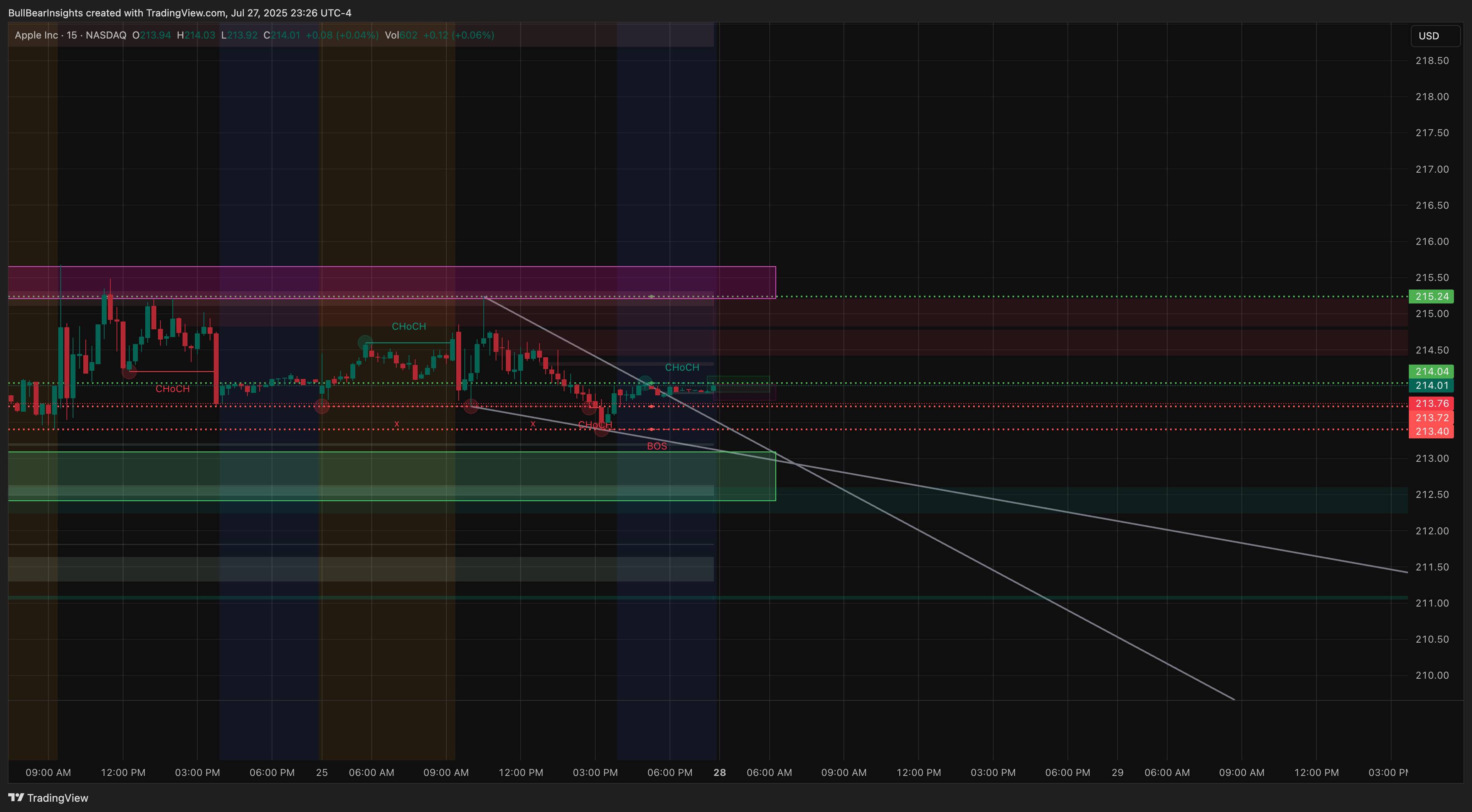Click the 210.00 price axis label
Screen dimensions: 1472x812
(1432, 675)
